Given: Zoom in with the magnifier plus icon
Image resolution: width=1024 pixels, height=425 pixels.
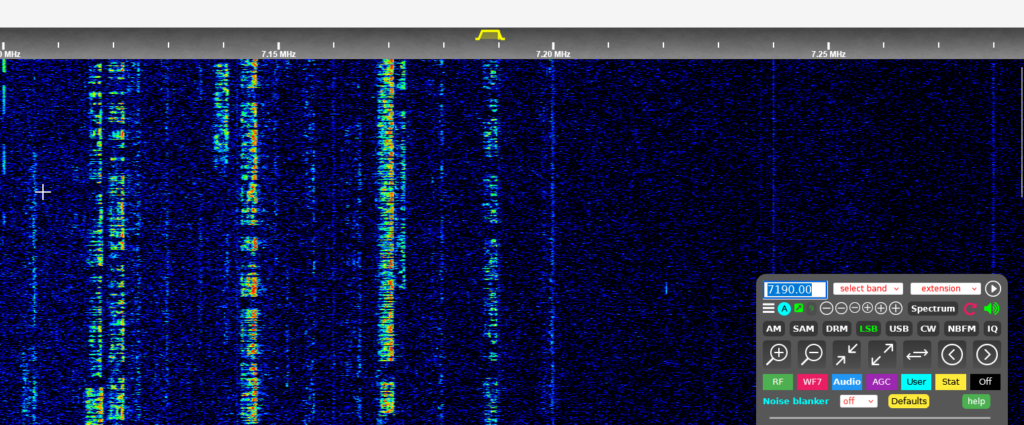Looking at the screenshot, I should (x=777, y=354).
